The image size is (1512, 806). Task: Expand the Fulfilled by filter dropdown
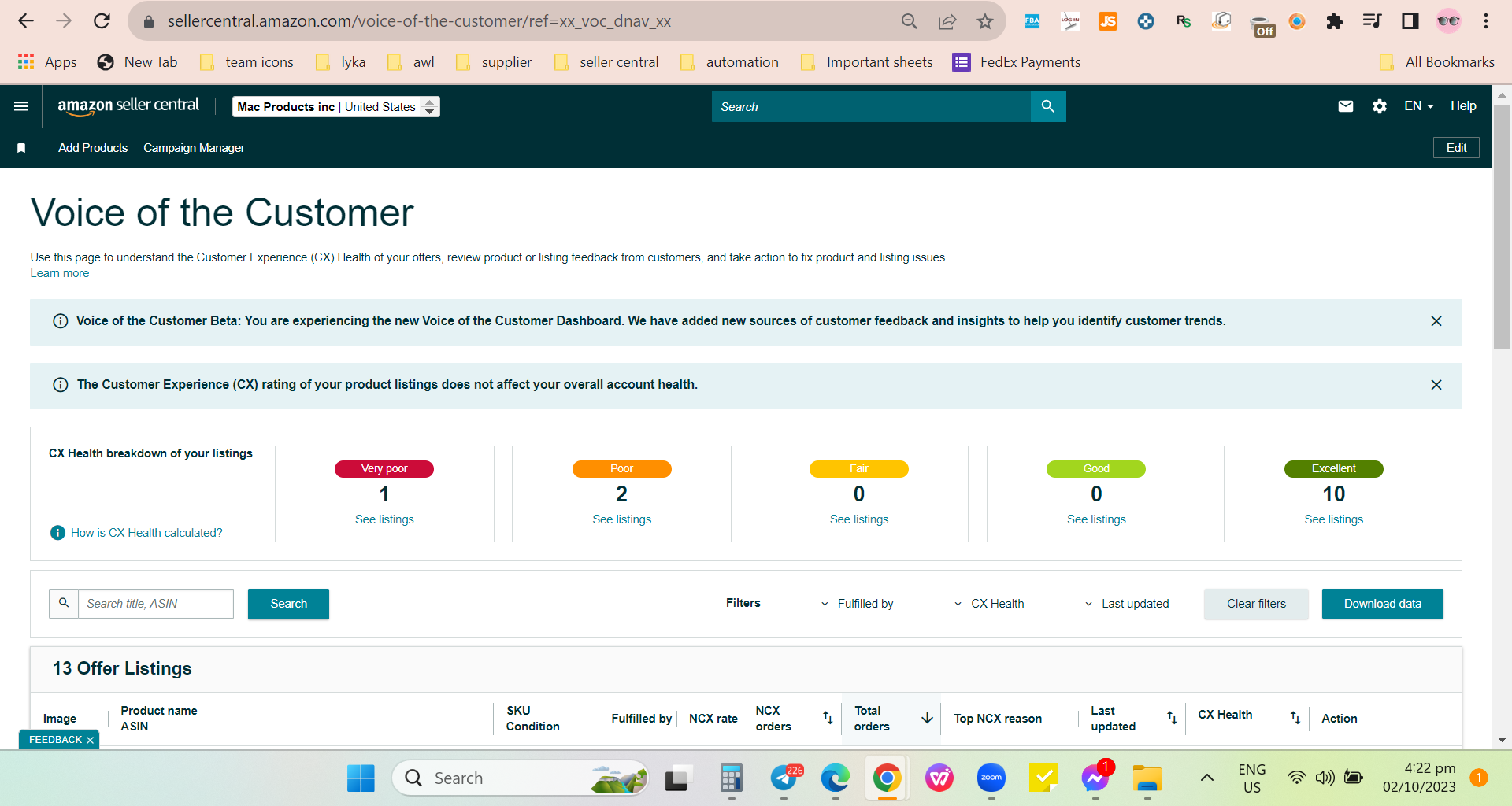857,604
